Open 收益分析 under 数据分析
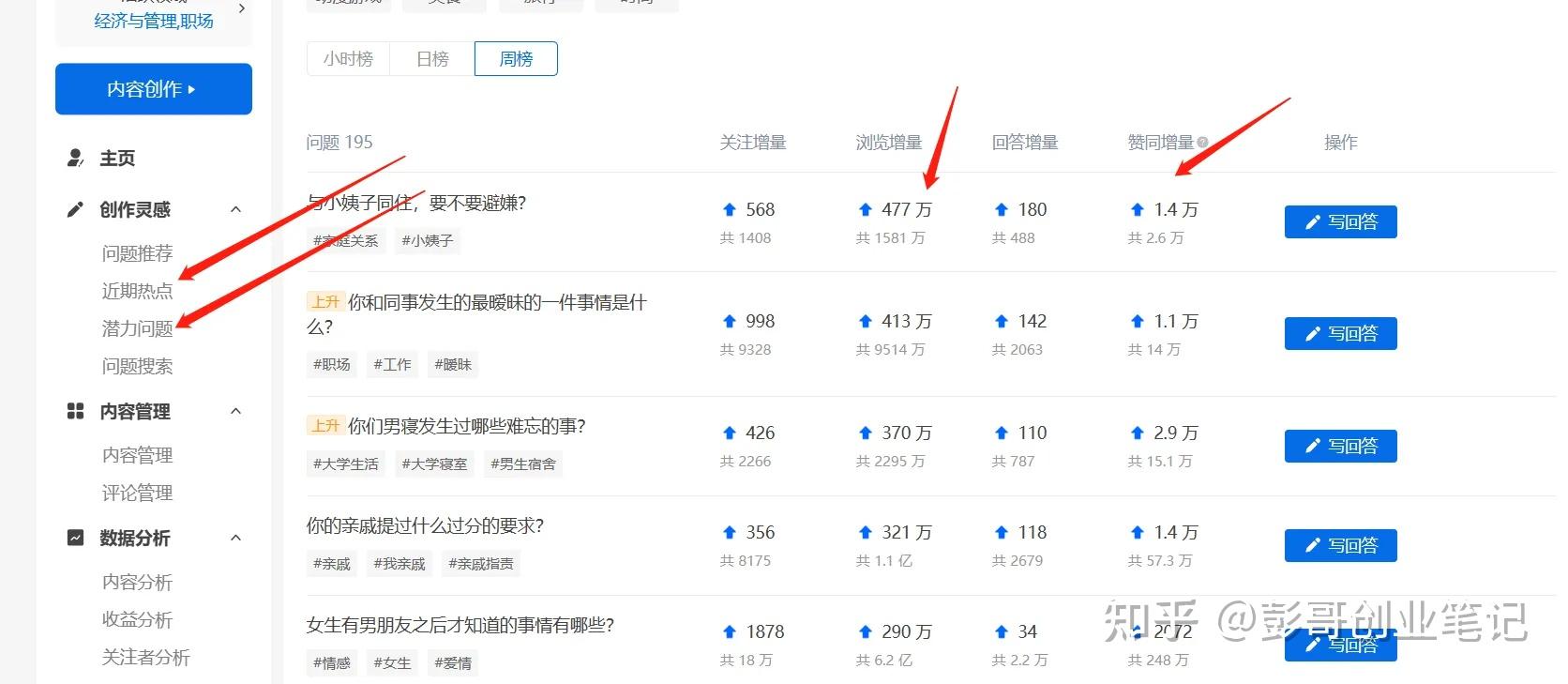Image resolution: width=1568 pixels, height=684 pixels. pyautogui.click(x=137, y=619)
